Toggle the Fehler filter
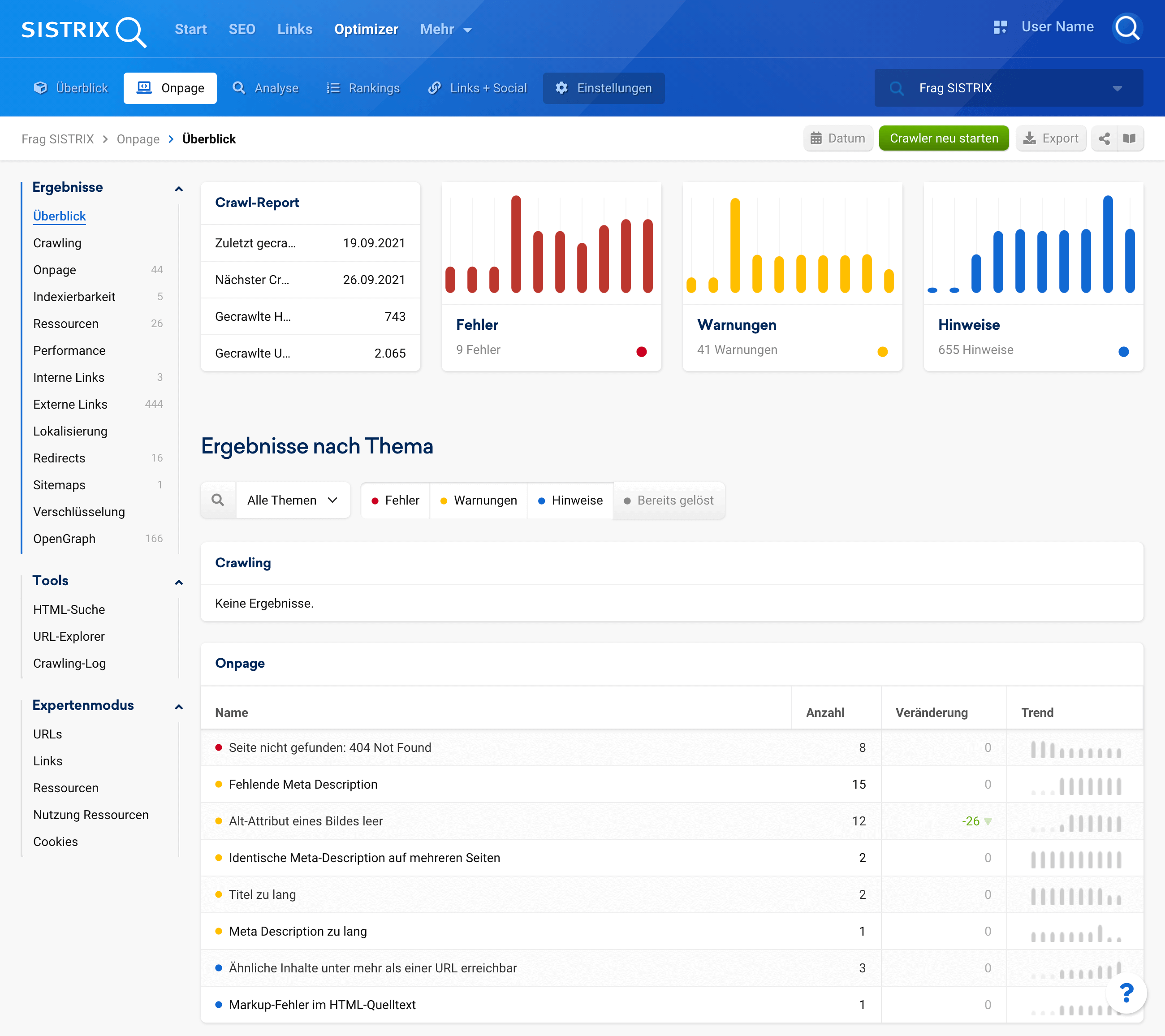Viewport: 1165px width, 1036px height. 396,500
